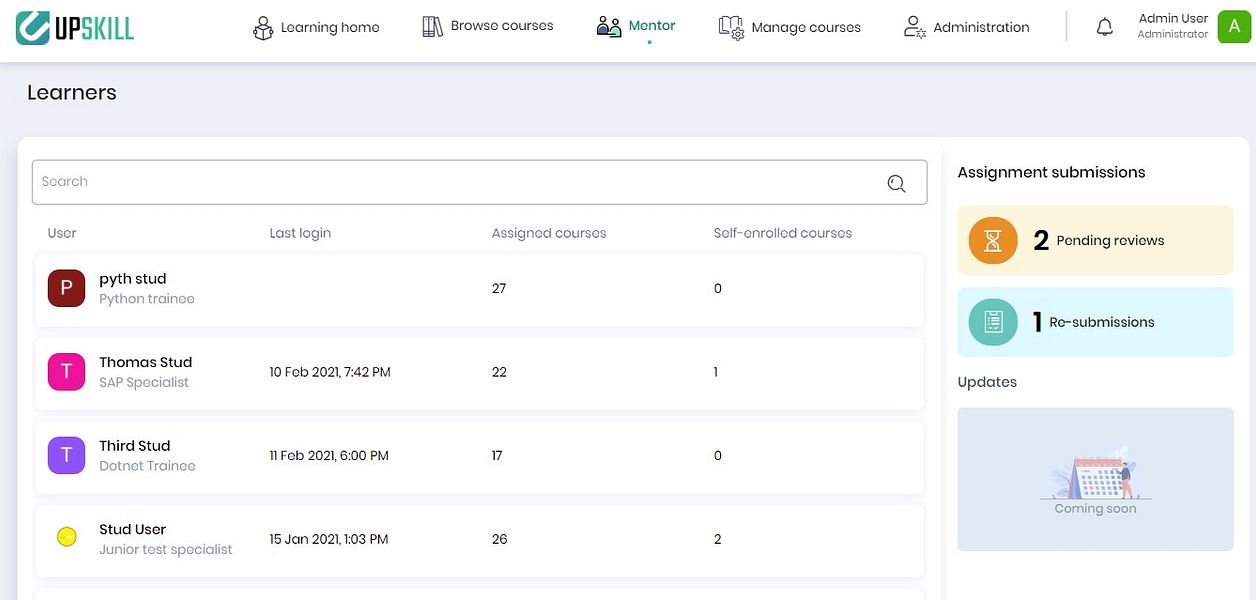Viewport: 1256px width, 600px height.
Task: Open the Administration menu
Action: [x=966, y=27]
